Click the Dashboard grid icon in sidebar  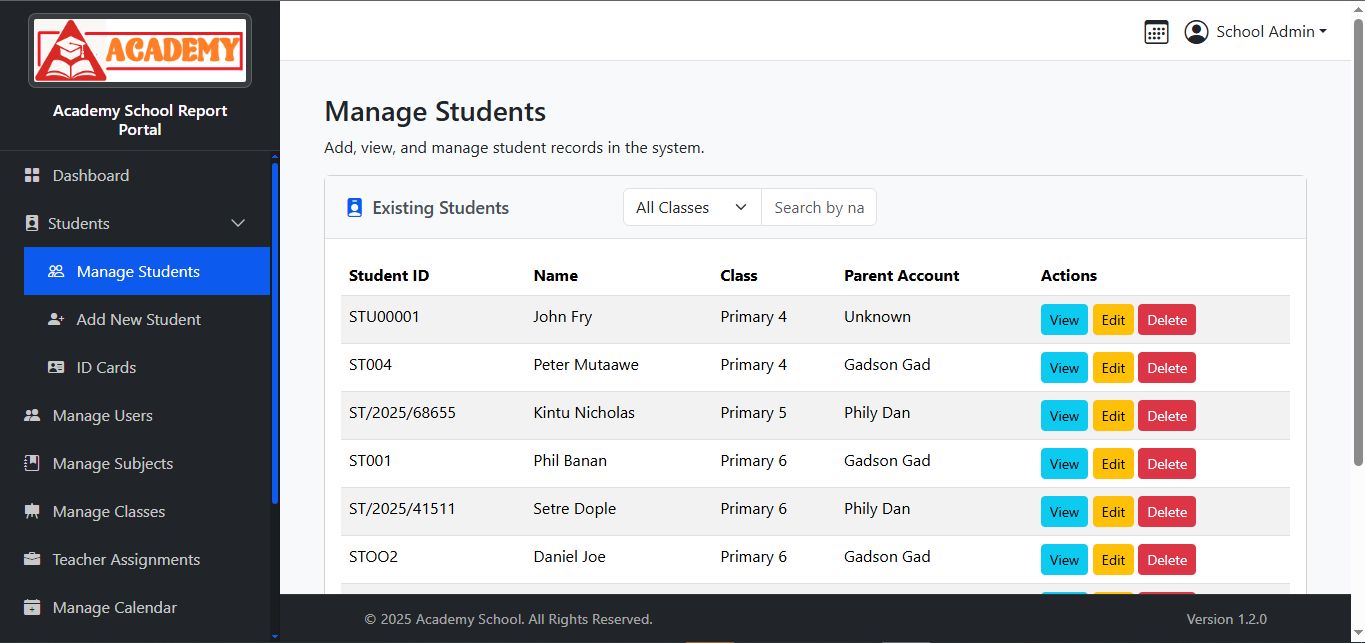point(32,176)
